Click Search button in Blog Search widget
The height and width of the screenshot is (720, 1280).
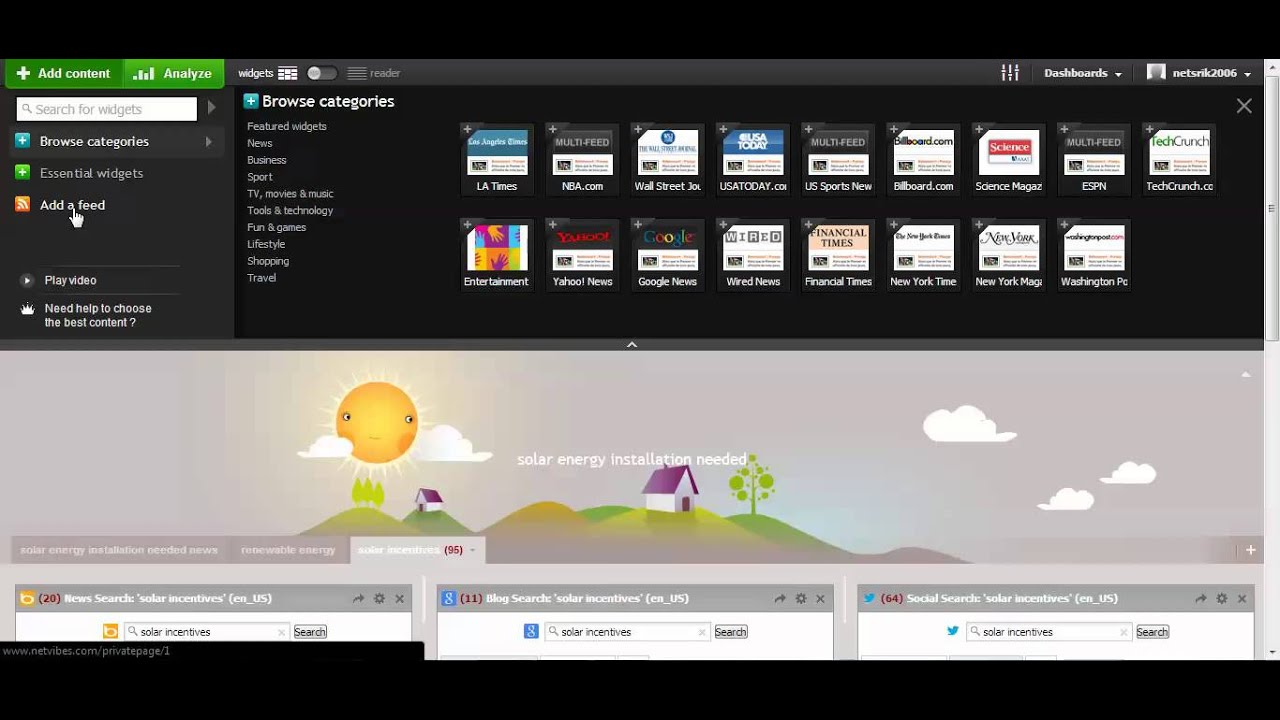click(x=730, y=632)
